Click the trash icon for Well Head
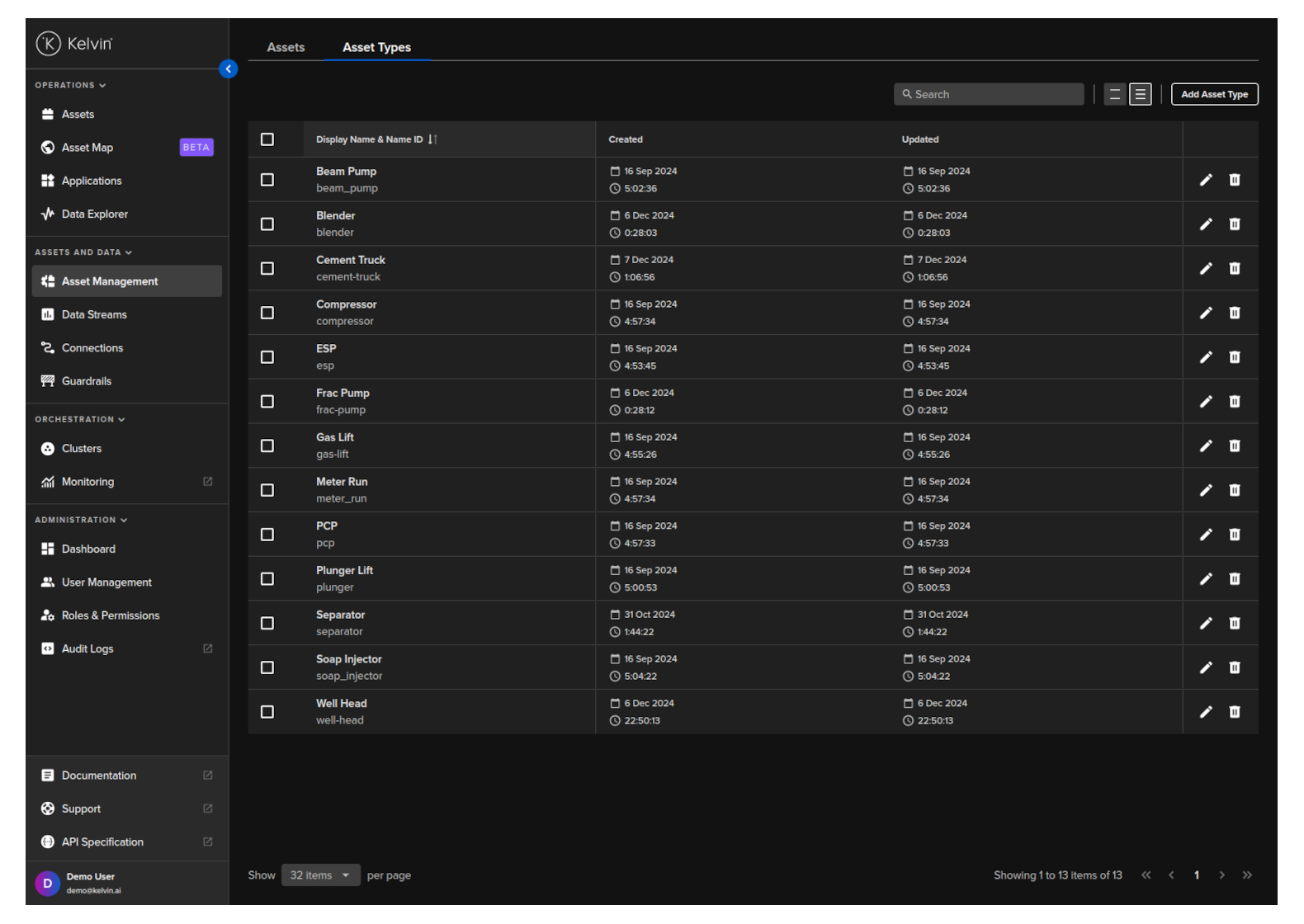 point(1235,712)
